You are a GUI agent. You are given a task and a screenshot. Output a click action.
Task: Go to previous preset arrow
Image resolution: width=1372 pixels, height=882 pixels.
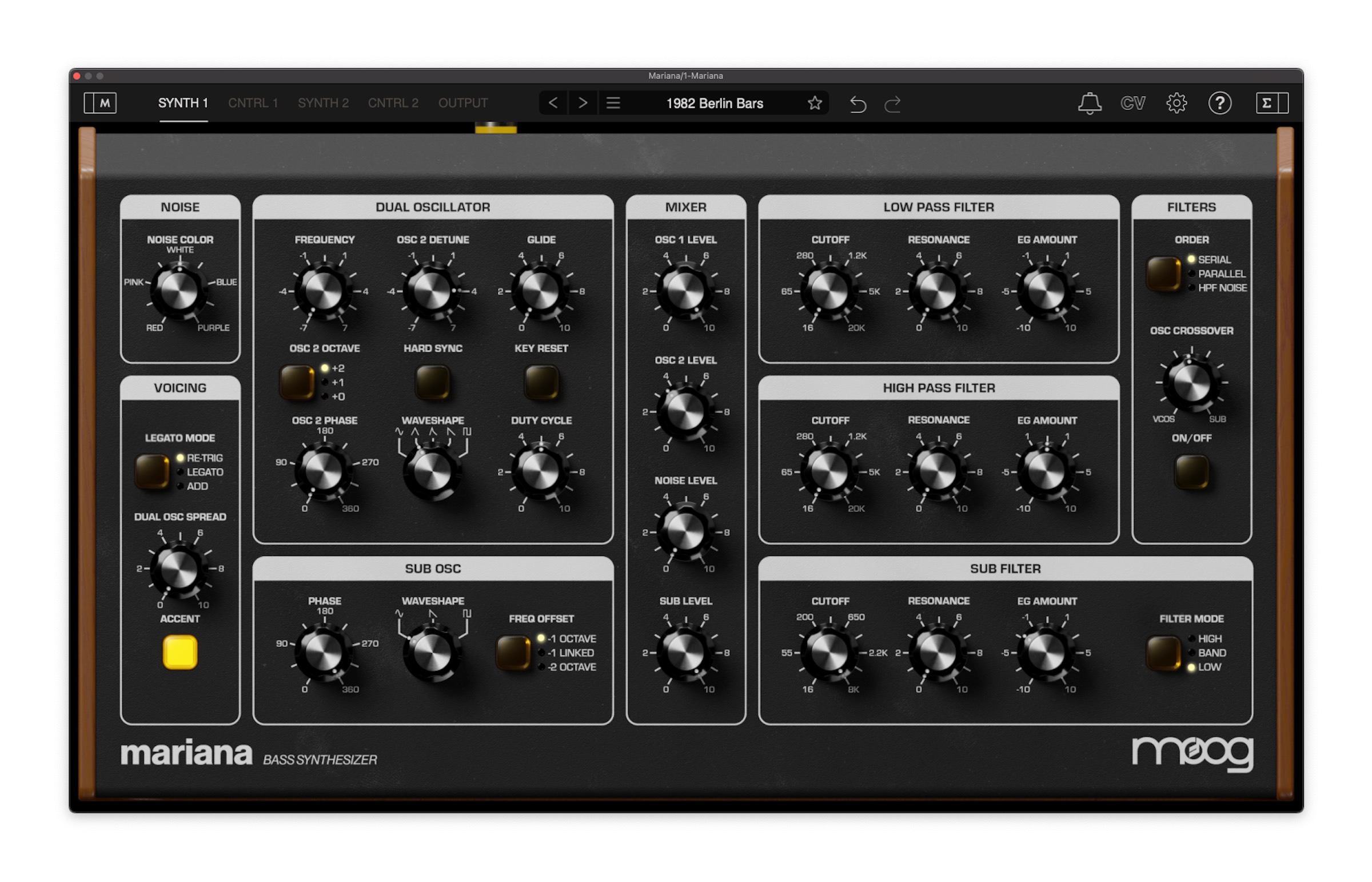click(553, 103)
